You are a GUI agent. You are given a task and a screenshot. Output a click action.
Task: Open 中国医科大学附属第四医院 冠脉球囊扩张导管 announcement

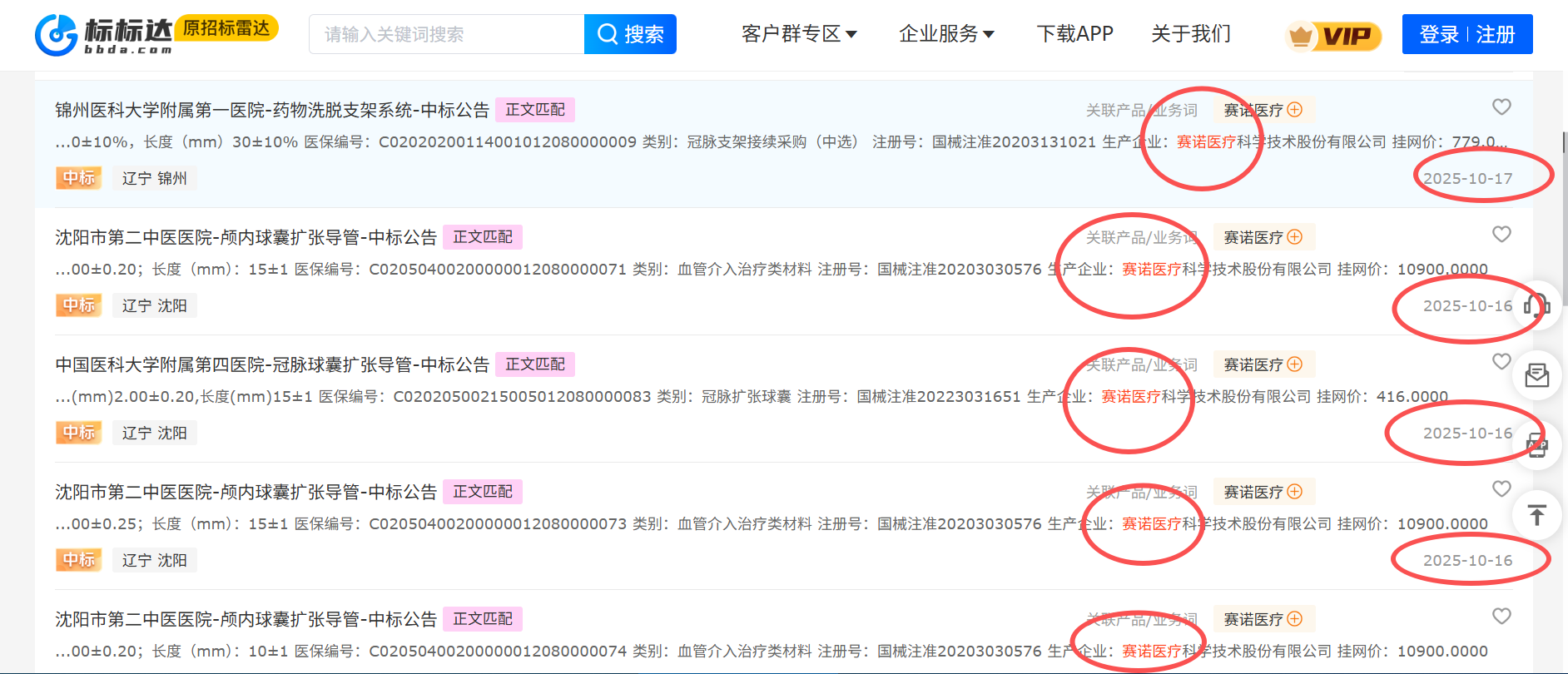click(272, 364)
